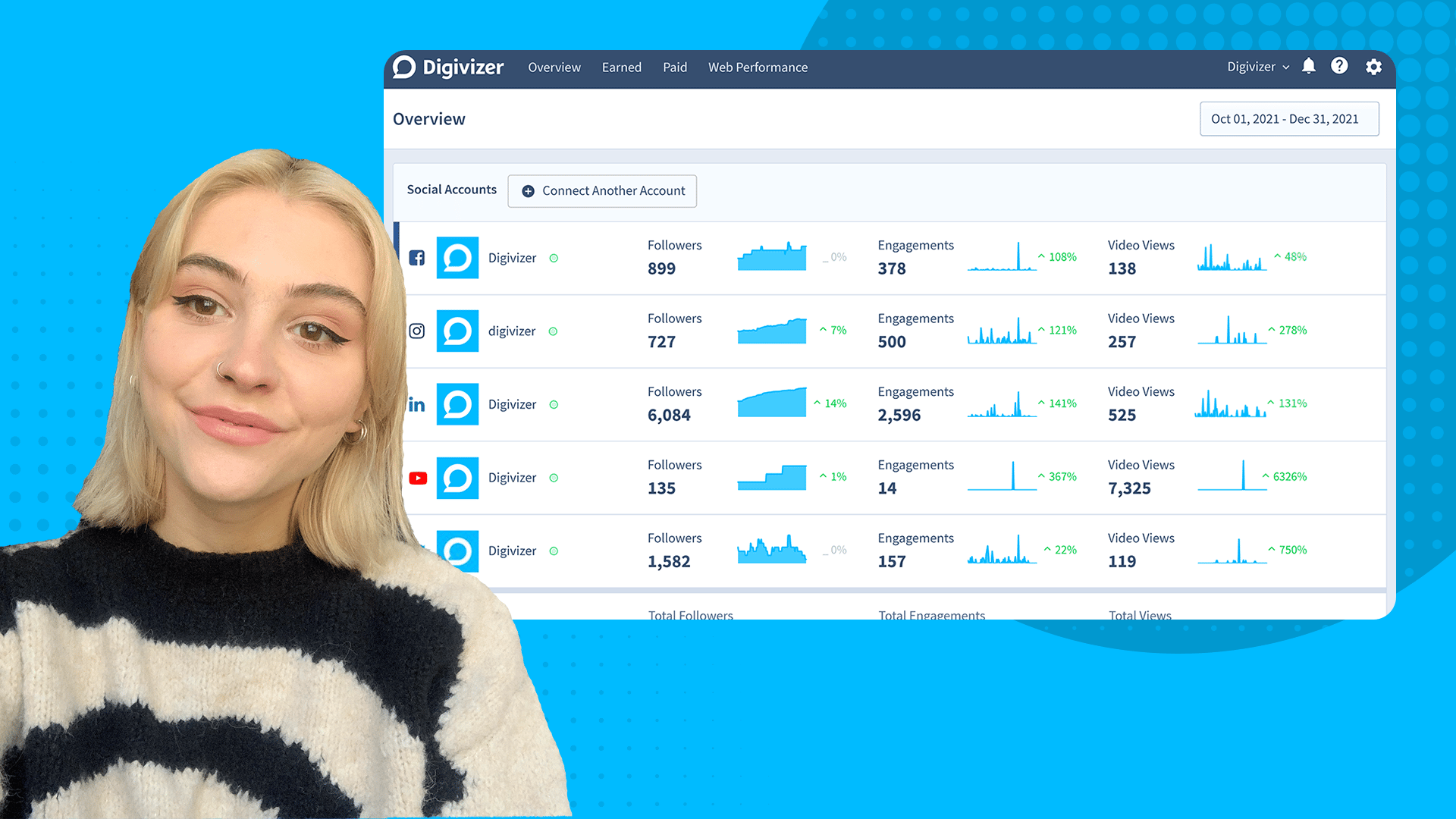Click LinkedIn followers value 6,084
Screen dimensions: 1456x819
(x=669, y=416)
